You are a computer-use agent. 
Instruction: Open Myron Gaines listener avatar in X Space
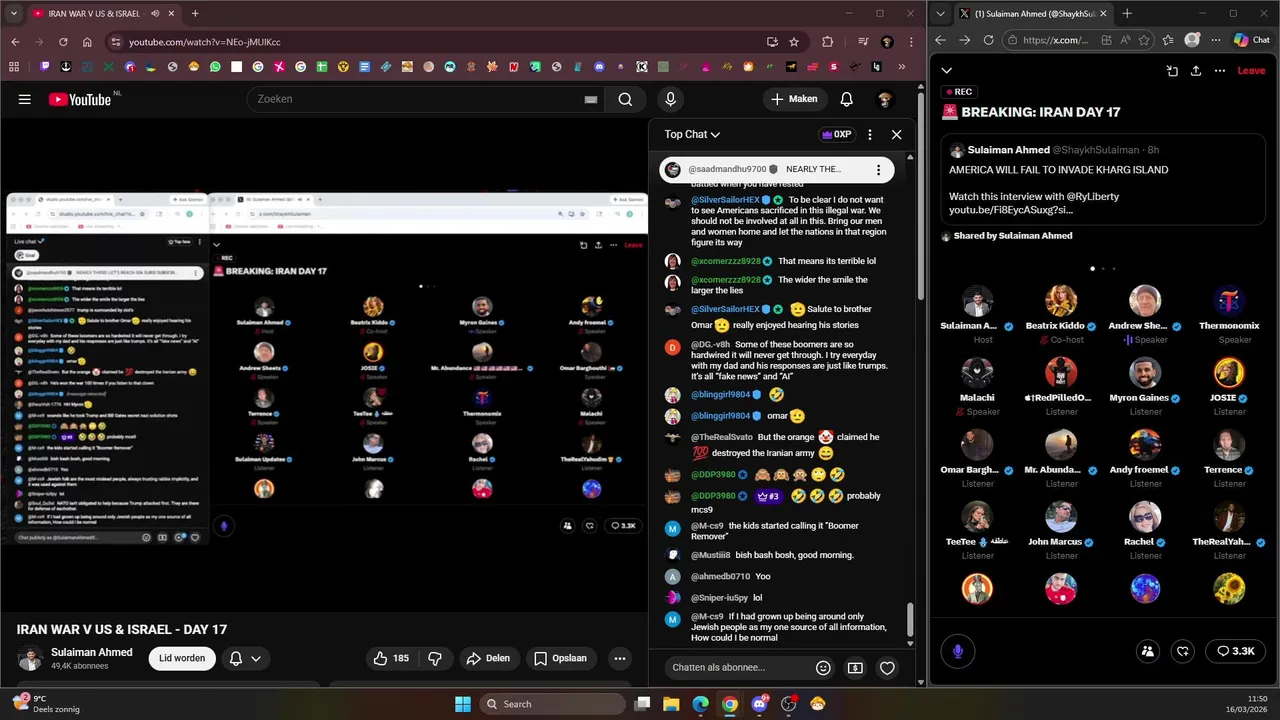tap(1145, 373)
